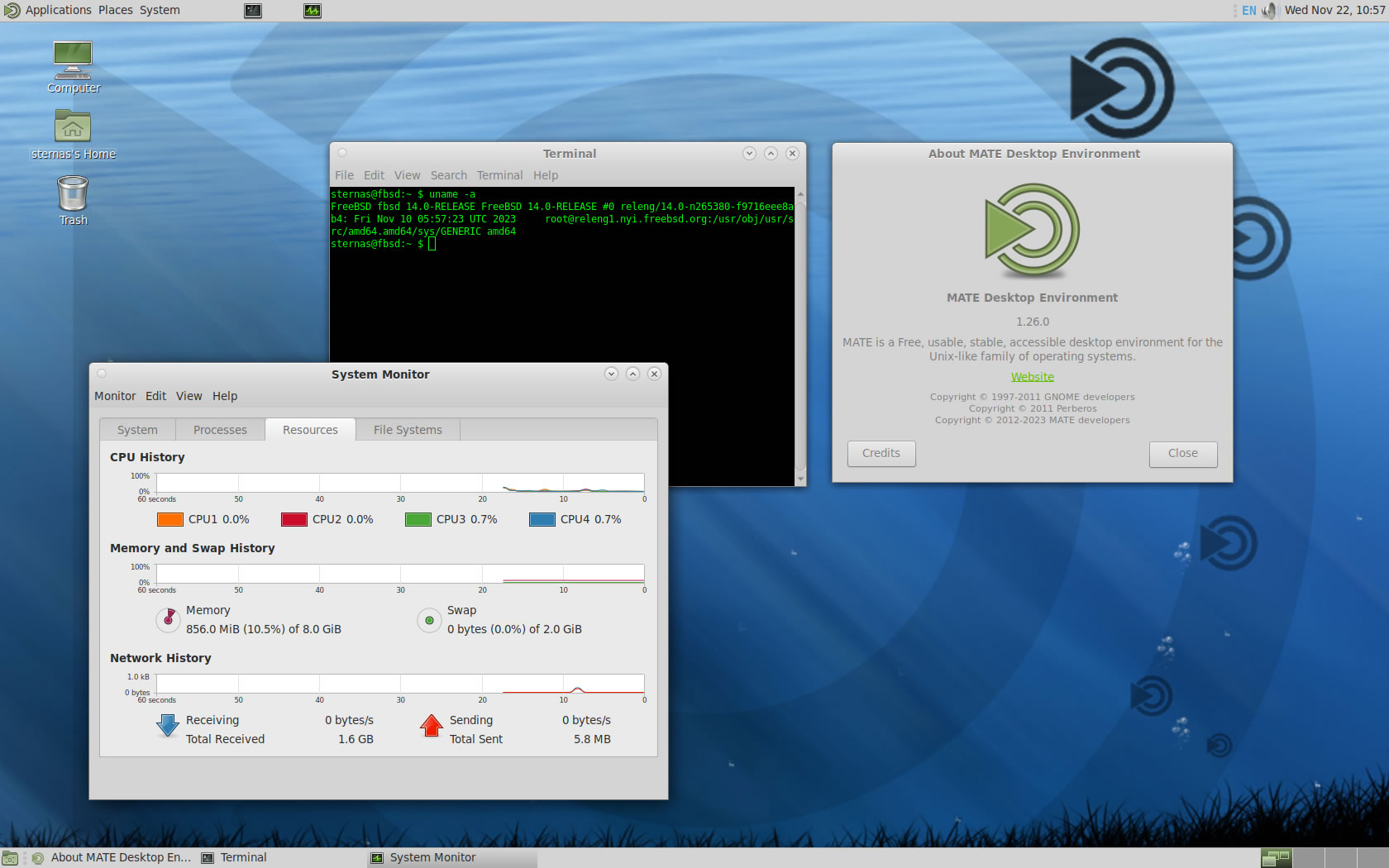Click the terminal launcher in top panel
The image size is (1389, 868).
(253, 11)
